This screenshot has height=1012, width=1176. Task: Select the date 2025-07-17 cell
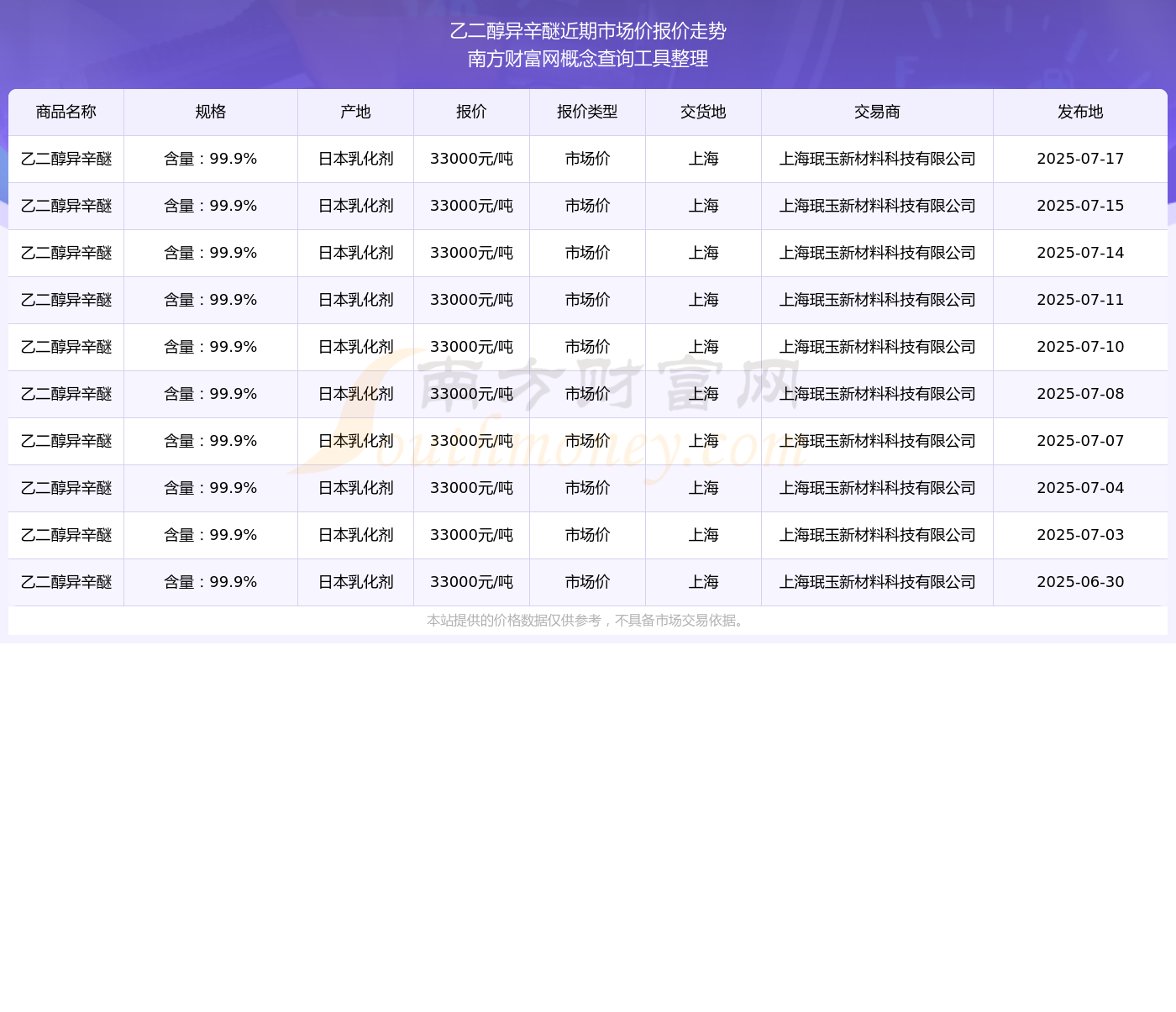tap(1080, 159)
